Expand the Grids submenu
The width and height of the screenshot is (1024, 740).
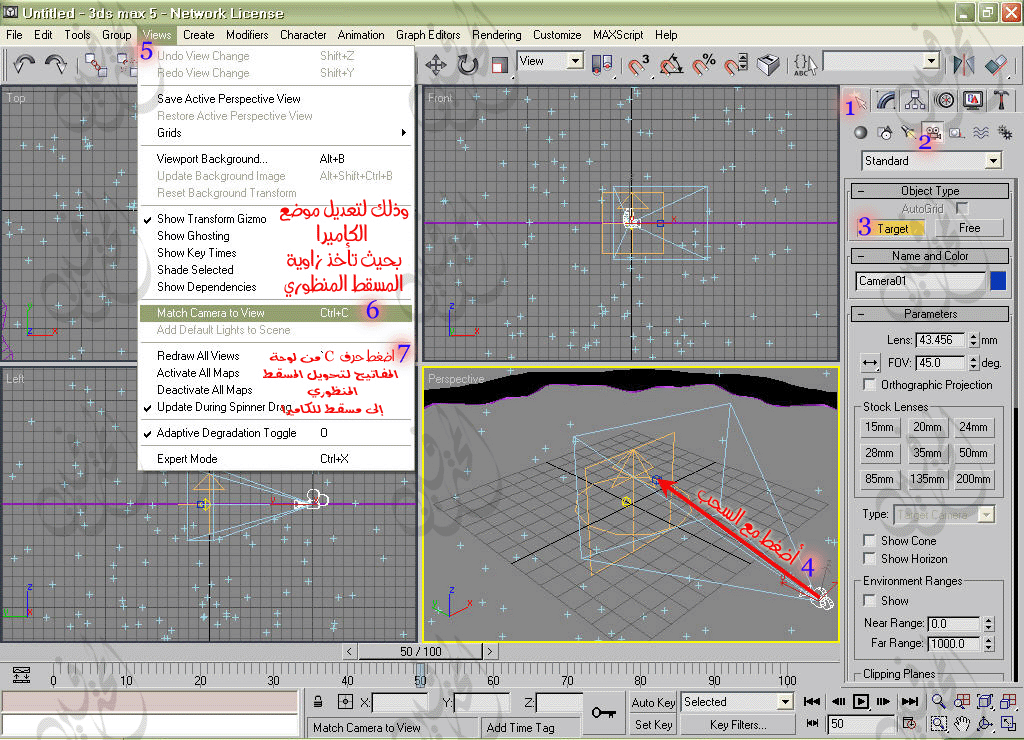click(x=276, y=133)
